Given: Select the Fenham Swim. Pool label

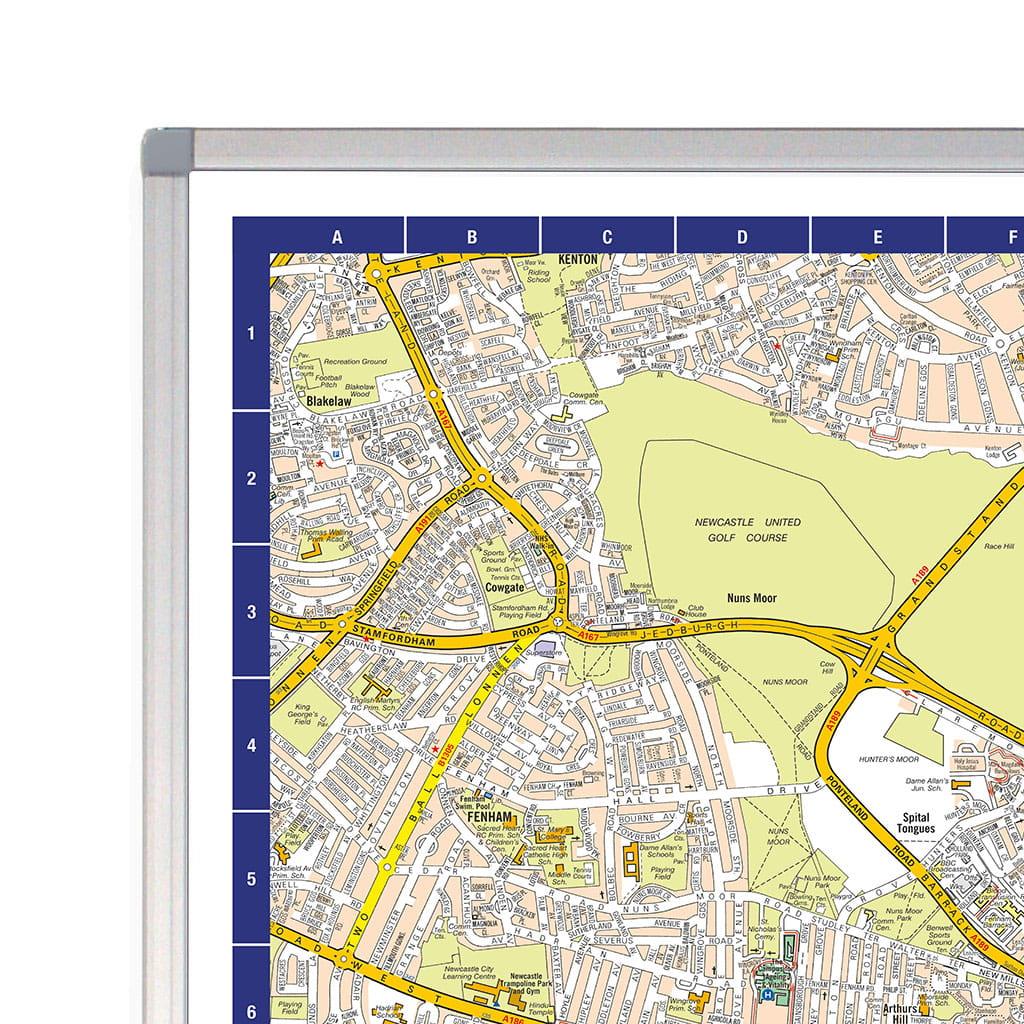Looking at the screenshot, I should (477, 801).
